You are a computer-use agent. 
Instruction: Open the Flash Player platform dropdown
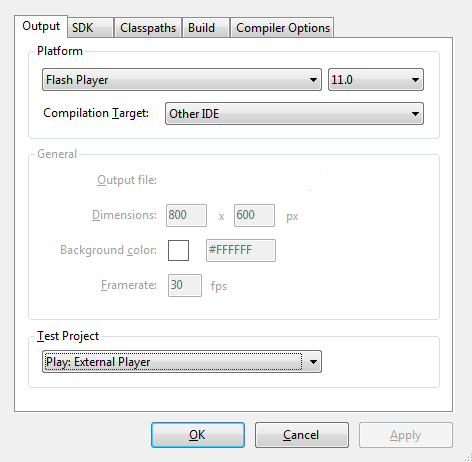pyautogui.click(x=182, y=80)
